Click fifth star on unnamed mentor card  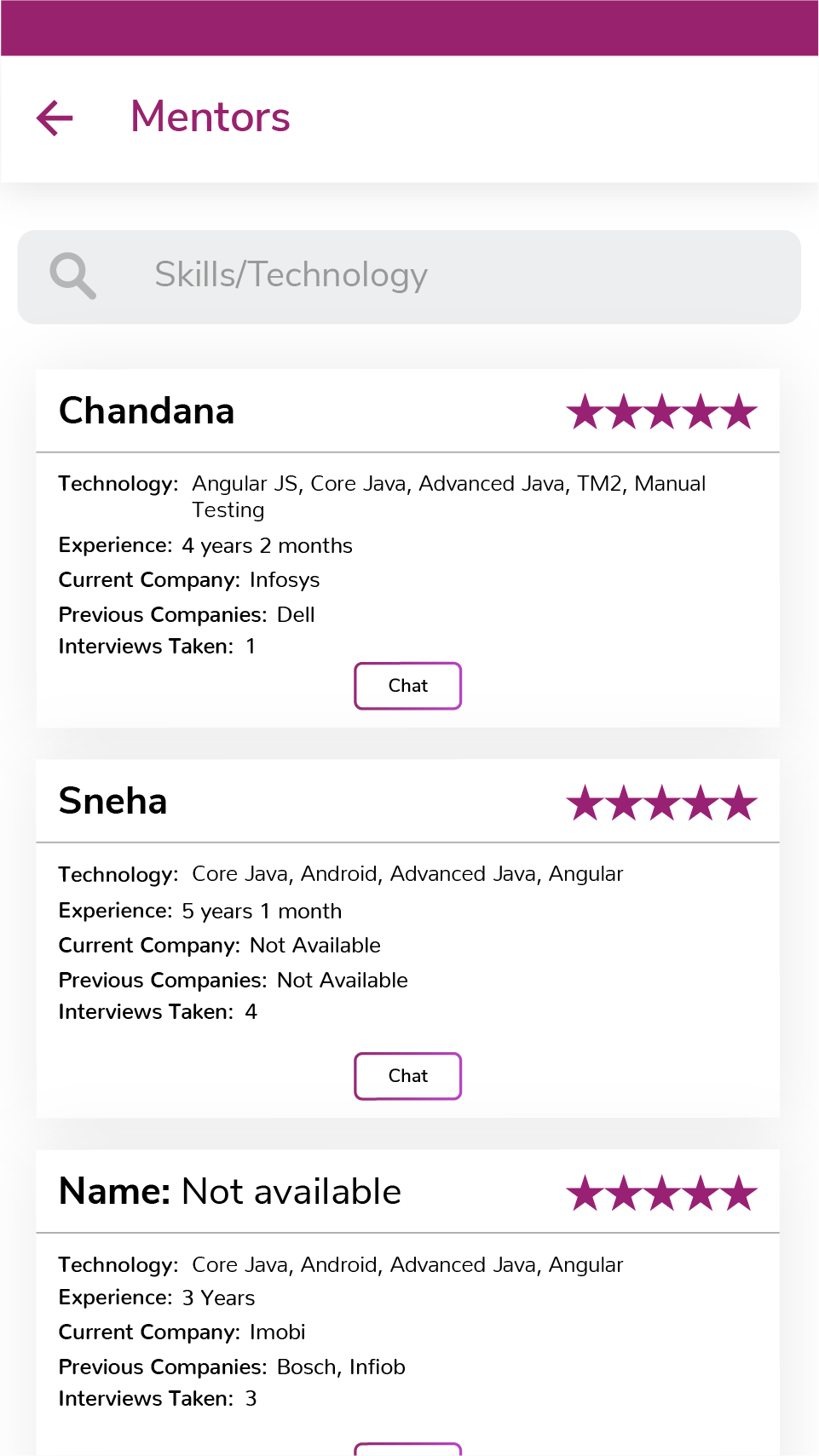click(739, 1193)
